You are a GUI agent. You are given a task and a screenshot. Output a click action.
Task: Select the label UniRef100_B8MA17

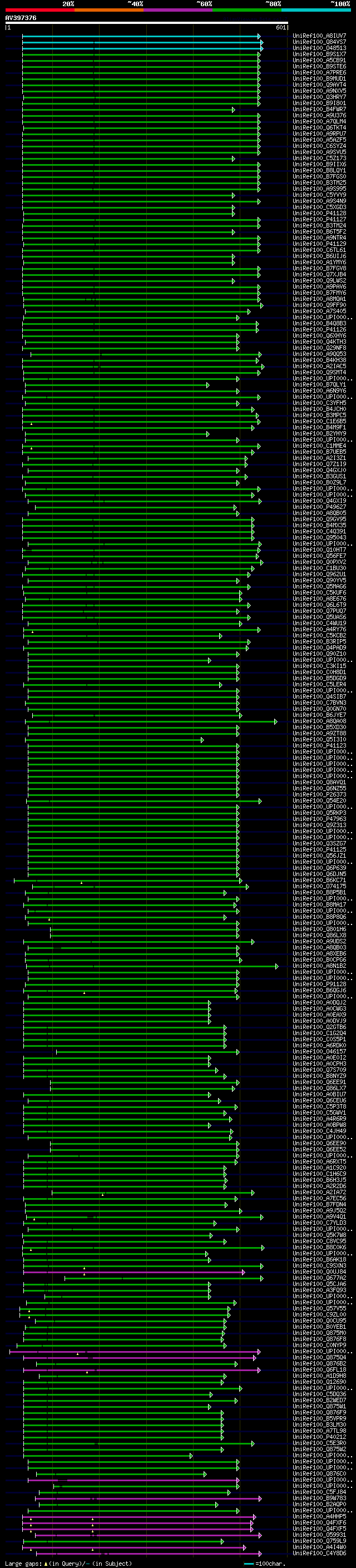(x=319, y=904)
